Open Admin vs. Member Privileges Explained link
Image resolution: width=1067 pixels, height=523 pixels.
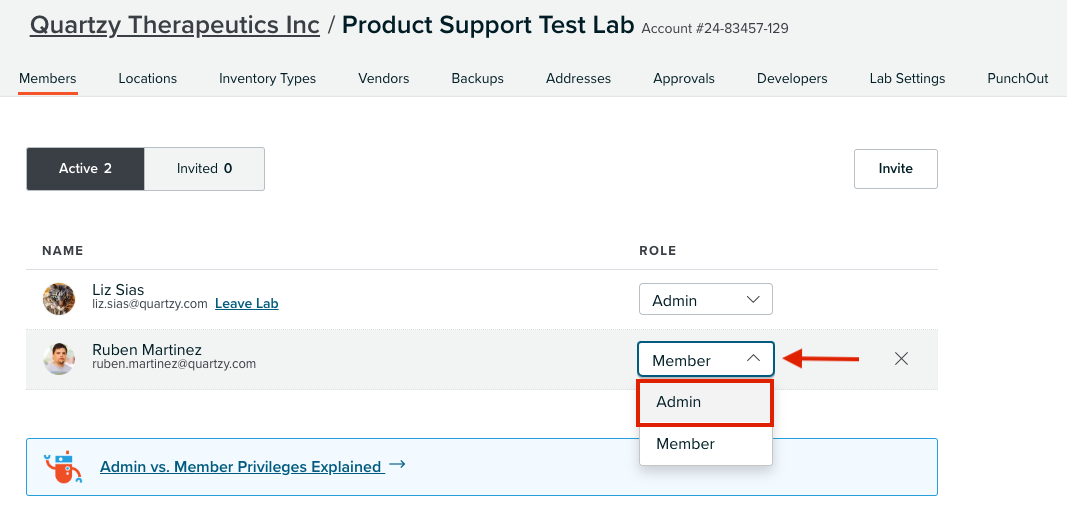point(240,467)
